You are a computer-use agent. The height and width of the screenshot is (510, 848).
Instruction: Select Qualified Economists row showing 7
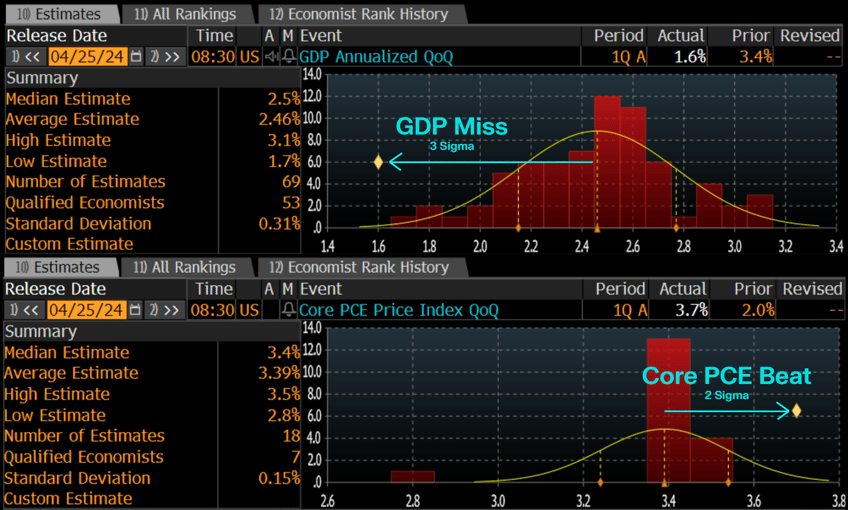(x=152, y=457)
